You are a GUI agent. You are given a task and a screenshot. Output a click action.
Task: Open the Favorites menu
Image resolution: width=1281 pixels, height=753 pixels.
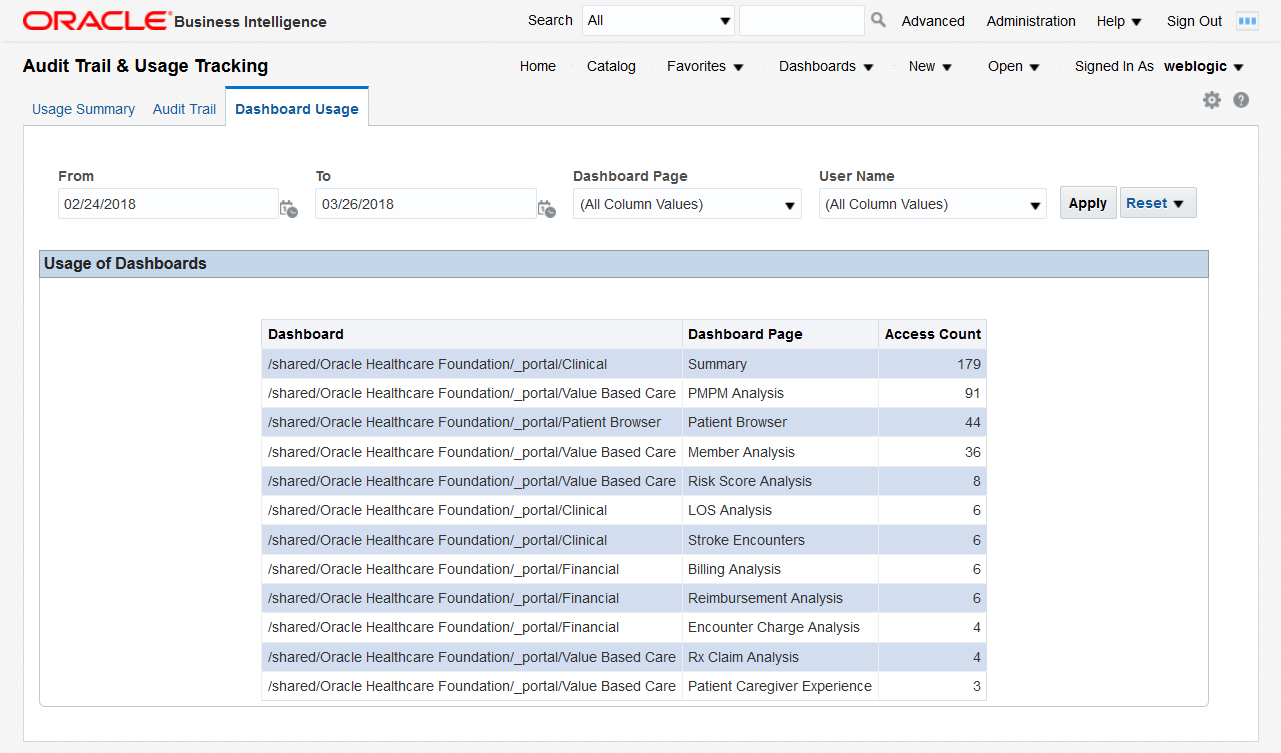(x=705, y=66)
